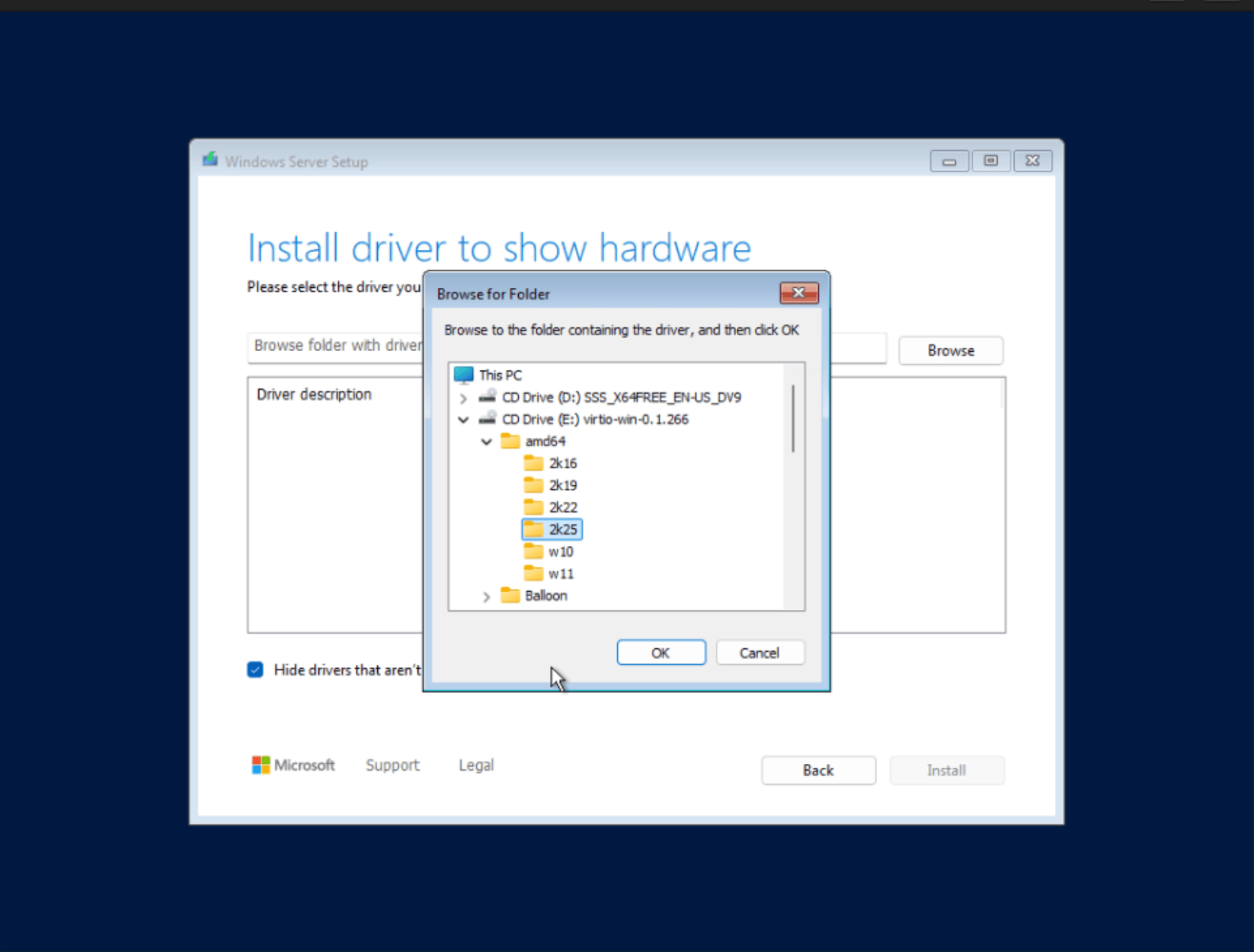The width and height of the screenshot is (1254, 952).
Task: Collapse the amd64 folder
Action: [x=486, y=441]
